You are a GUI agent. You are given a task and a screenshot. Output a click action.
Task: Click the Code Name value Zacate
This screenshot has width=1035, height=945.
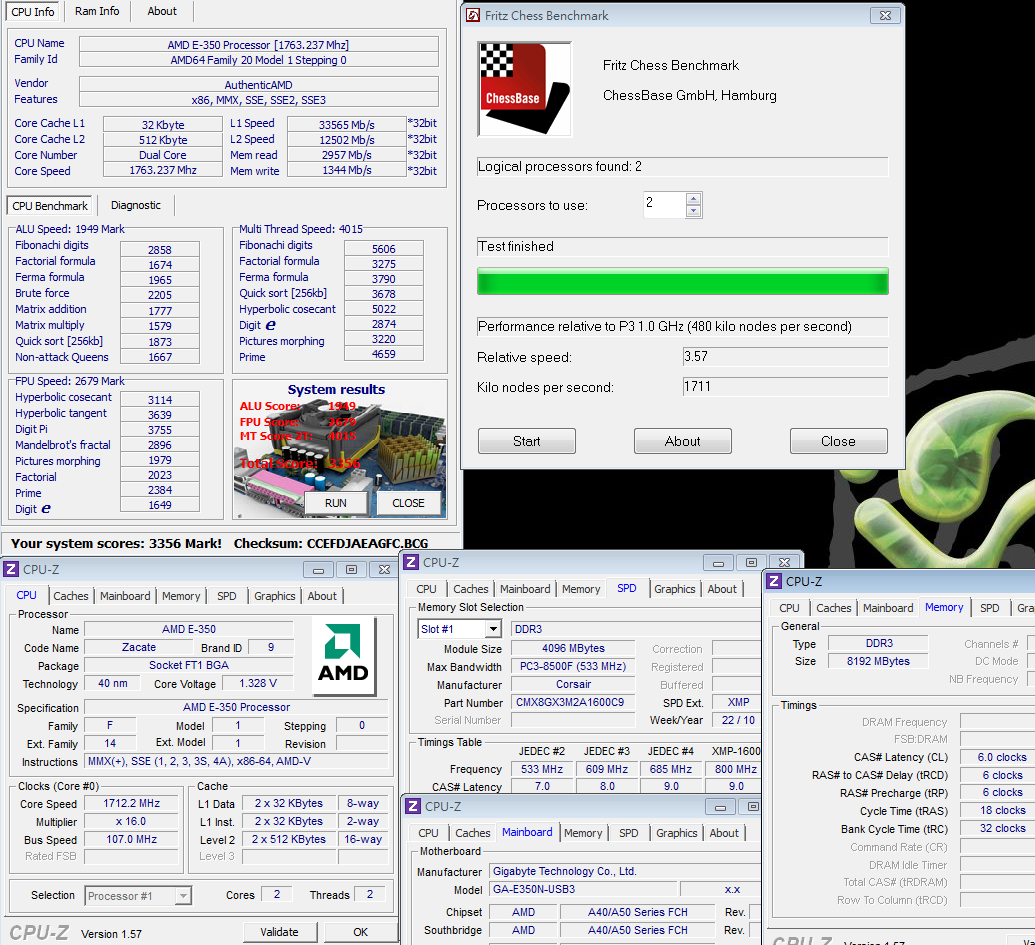139,647
